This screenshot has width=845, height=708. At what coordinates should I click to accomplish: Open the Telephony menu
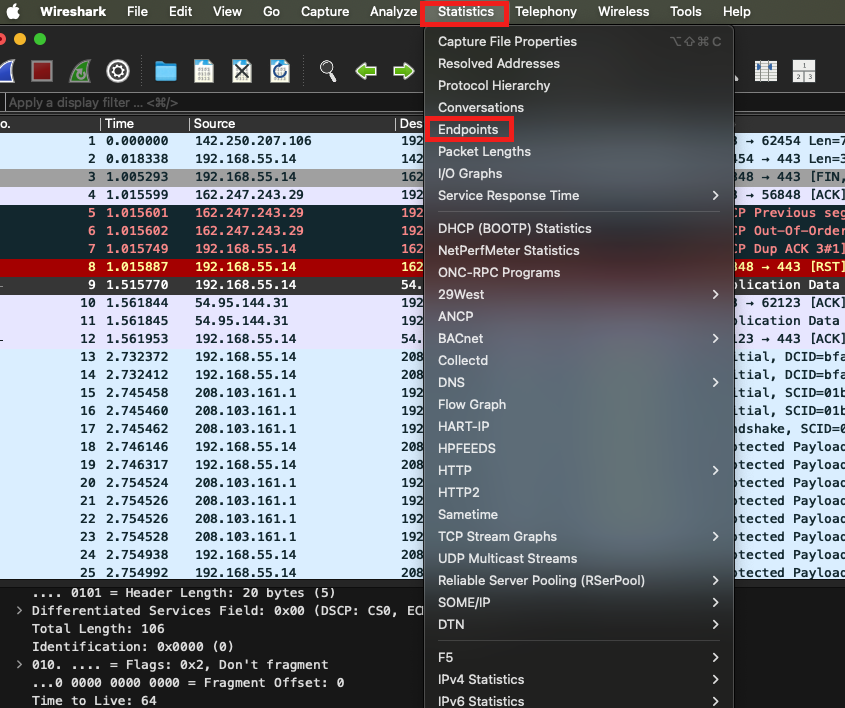point(546,11)
